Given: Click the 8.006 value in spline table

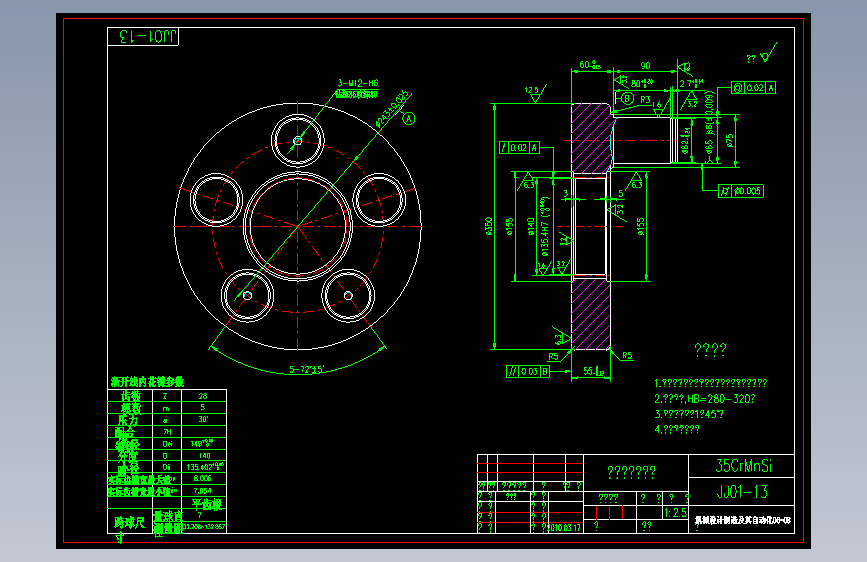Looking at the screenshot, I should [x=202, y=478].
